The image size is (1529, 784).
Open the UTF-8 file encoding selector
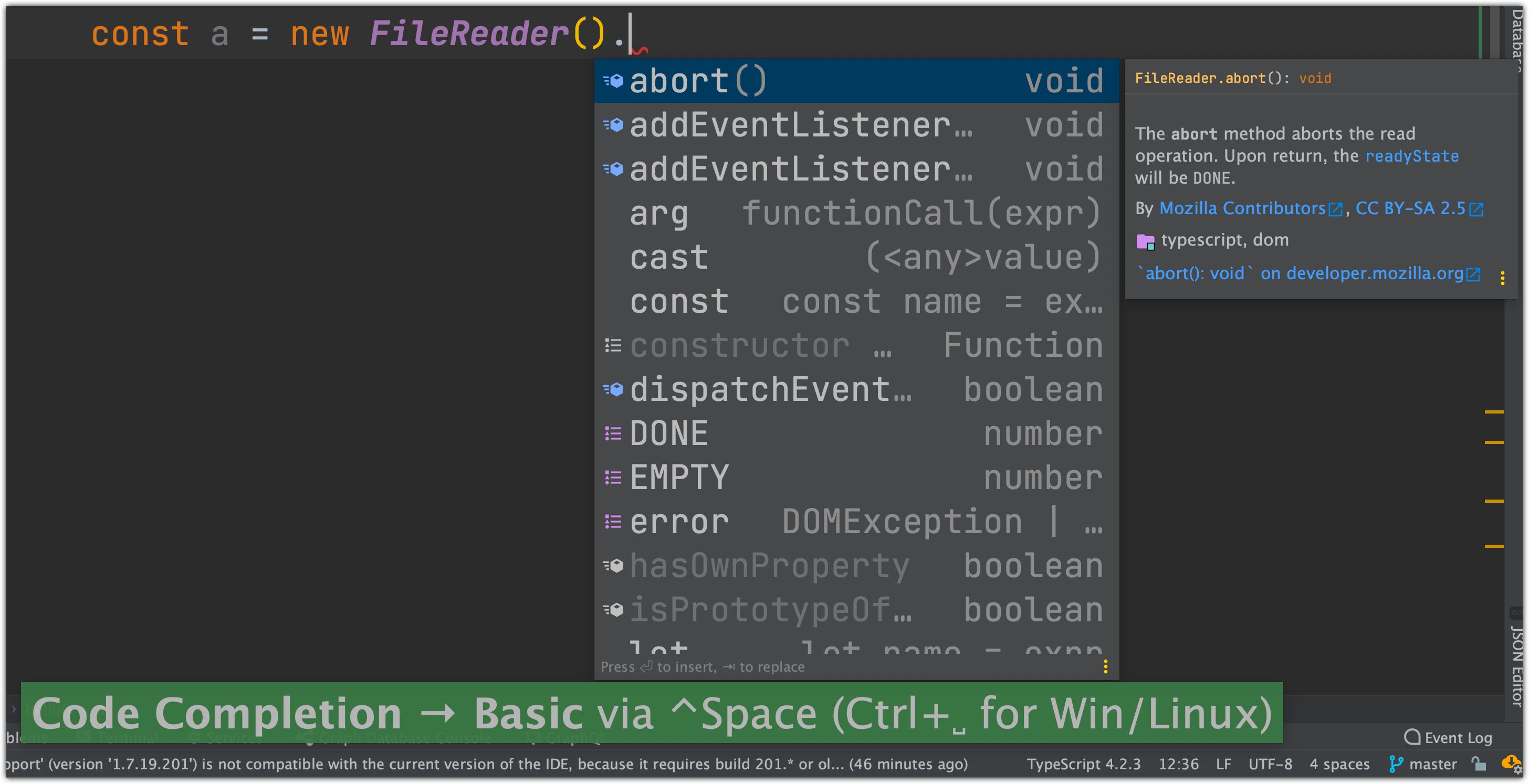[x=1270, y=764]
